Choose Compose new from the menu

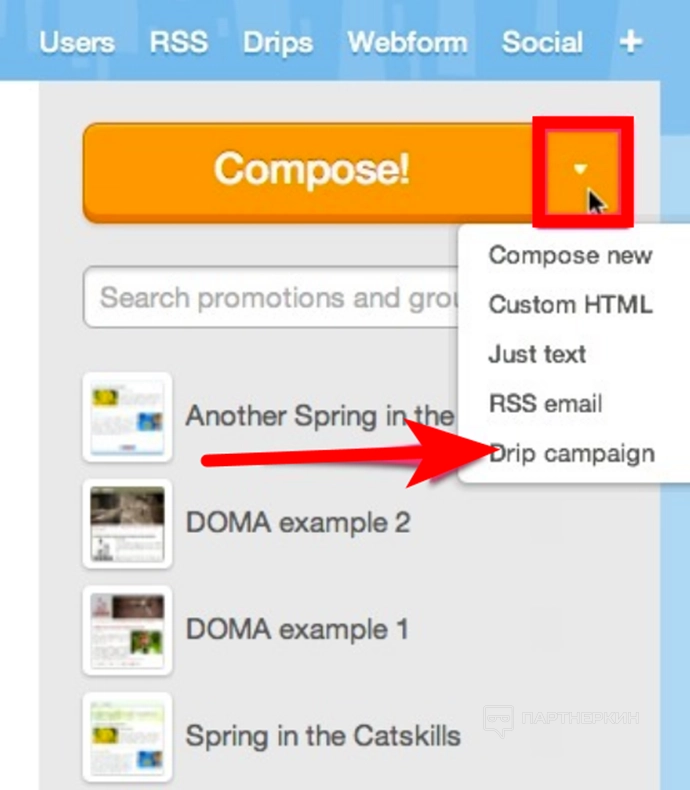click(x=570, y=255)
